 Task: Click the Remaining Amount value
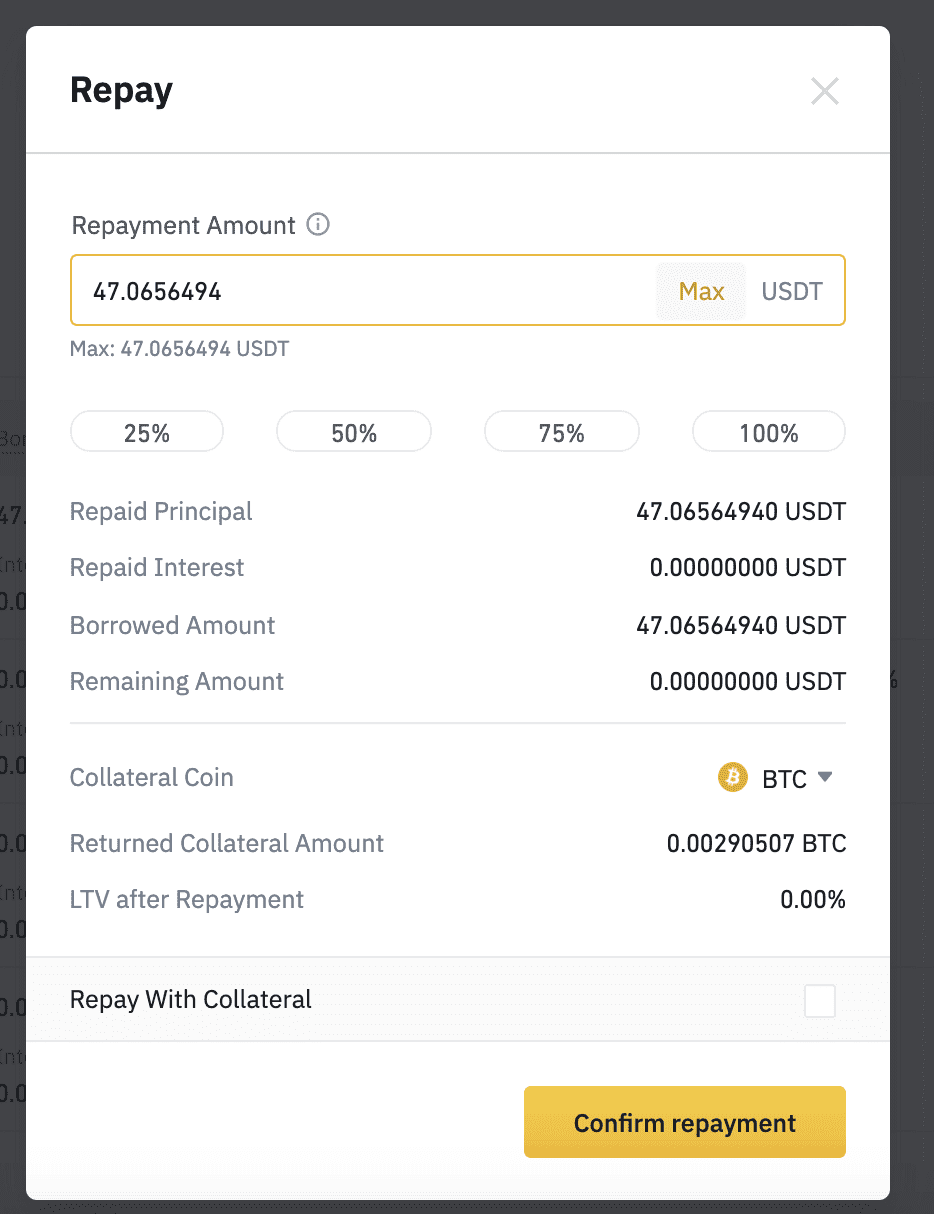[748, 682]
